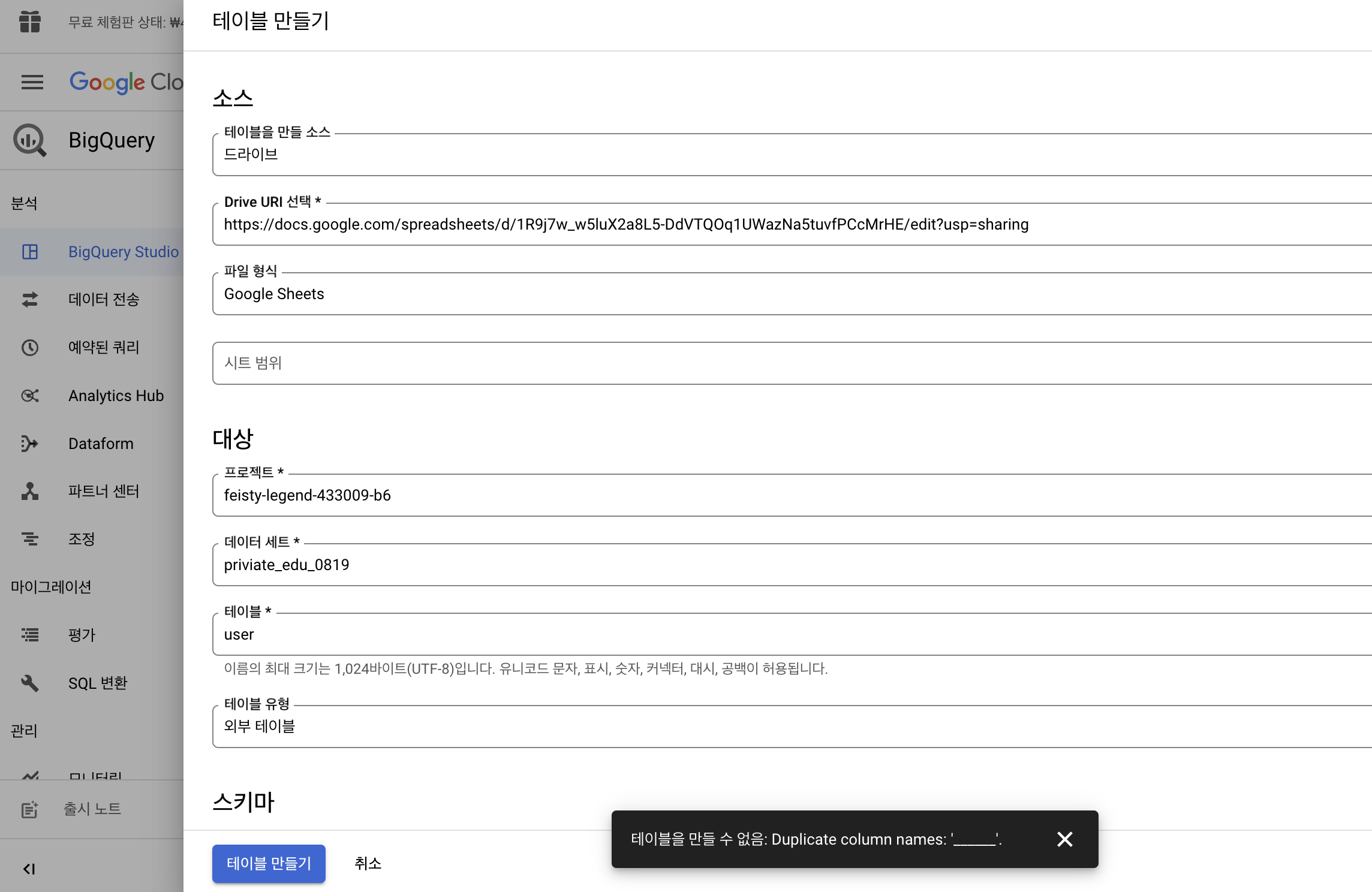Image resolution: width=1372 pixels, height=892 pixels.
Task: Click the 스키마 section heading
Action: click(243, 802)
